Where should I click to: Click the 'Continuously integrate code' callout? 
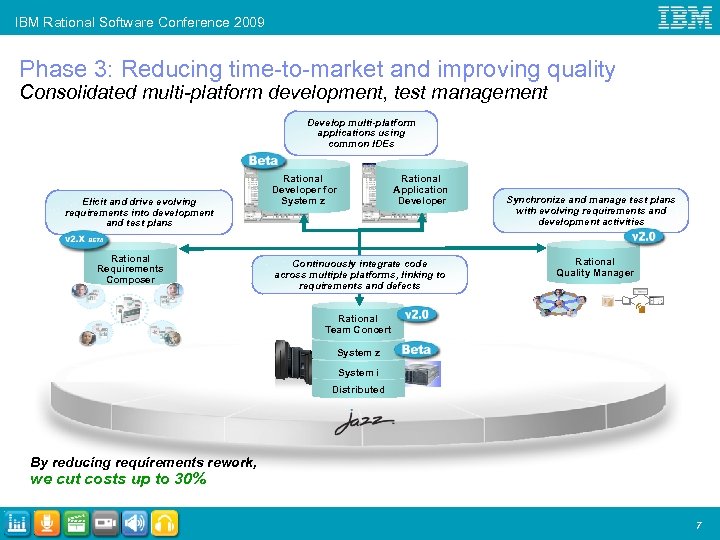[360, 275]
